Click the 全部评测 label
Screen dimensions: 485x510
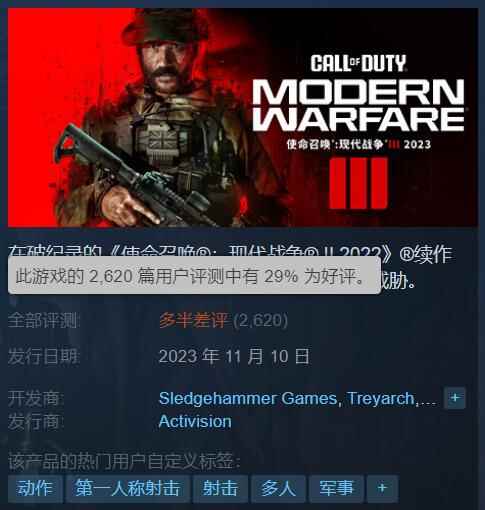tap(44, 321)
